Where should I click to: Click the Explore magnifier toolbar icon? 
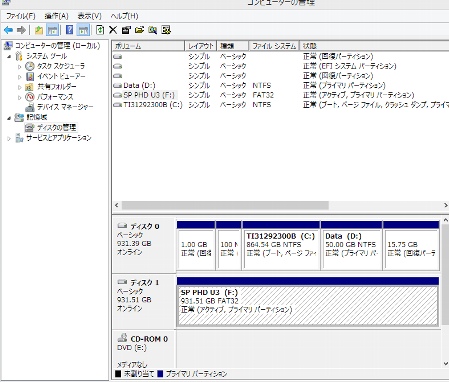(x=153, y=30)
